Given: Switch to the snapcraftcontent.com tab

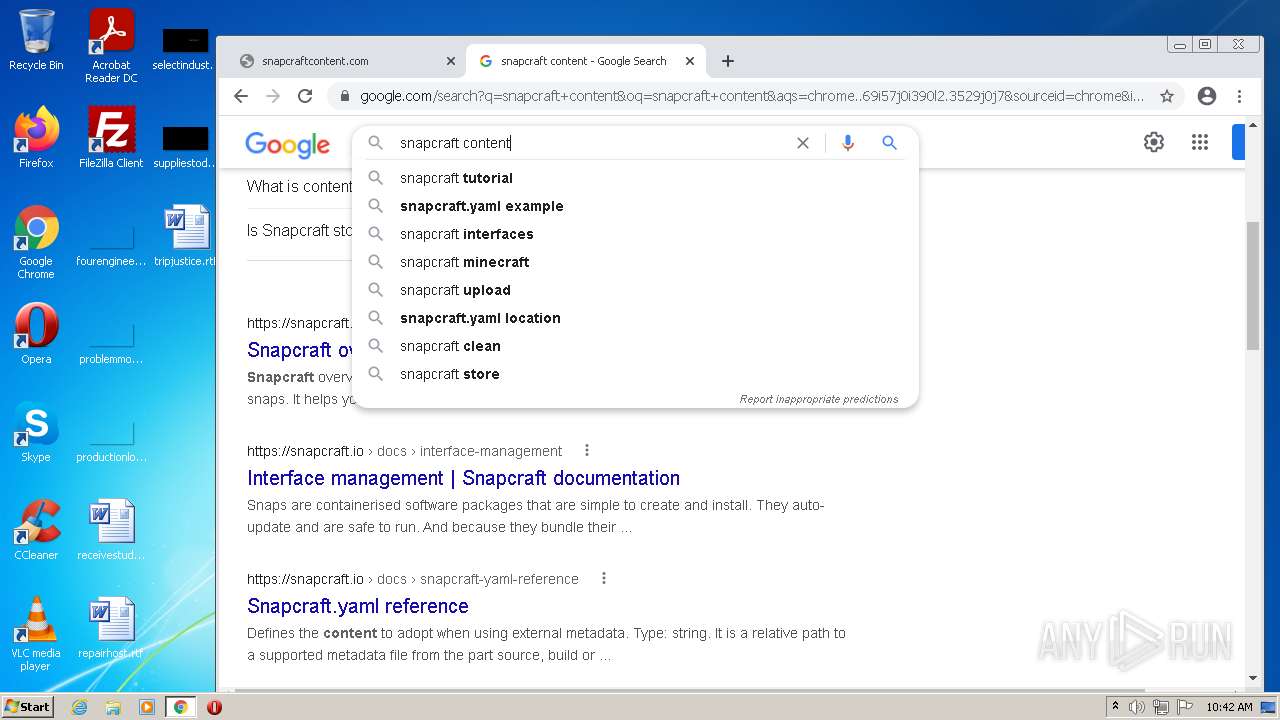Looking at the screenshot, I should pyautogui.click(x=340, y=61).
